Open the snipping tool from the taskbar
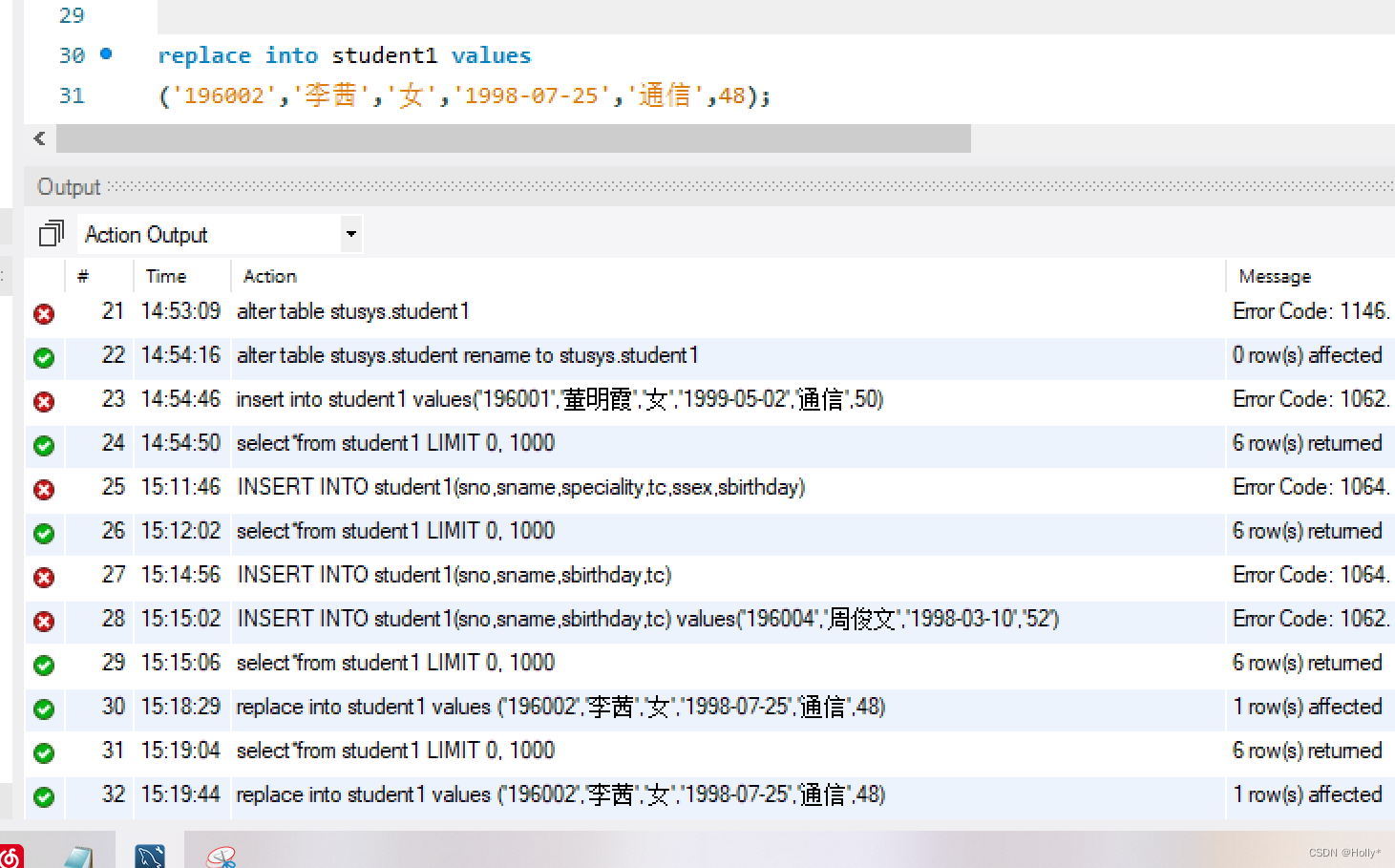The height and width of the screenshot is (868, 1395). point(218,855)
